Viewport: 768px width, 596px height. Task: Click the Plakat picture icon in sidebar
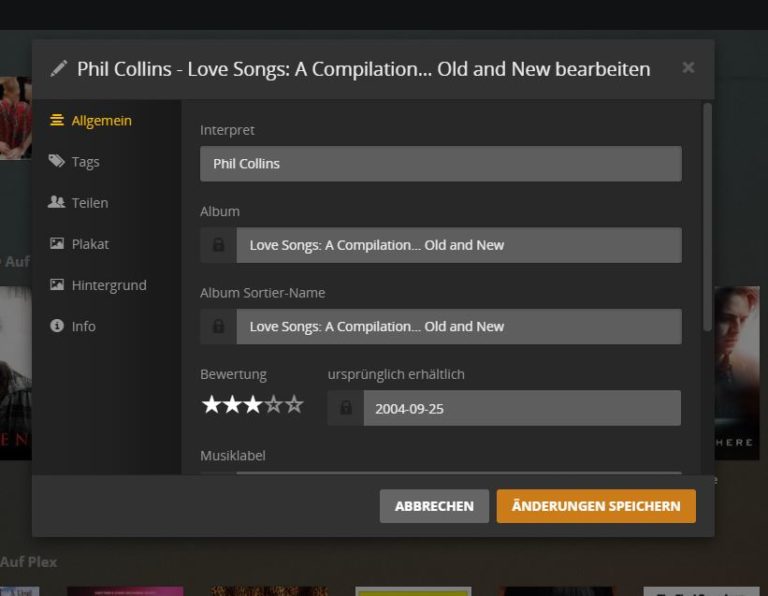point(57,243)
